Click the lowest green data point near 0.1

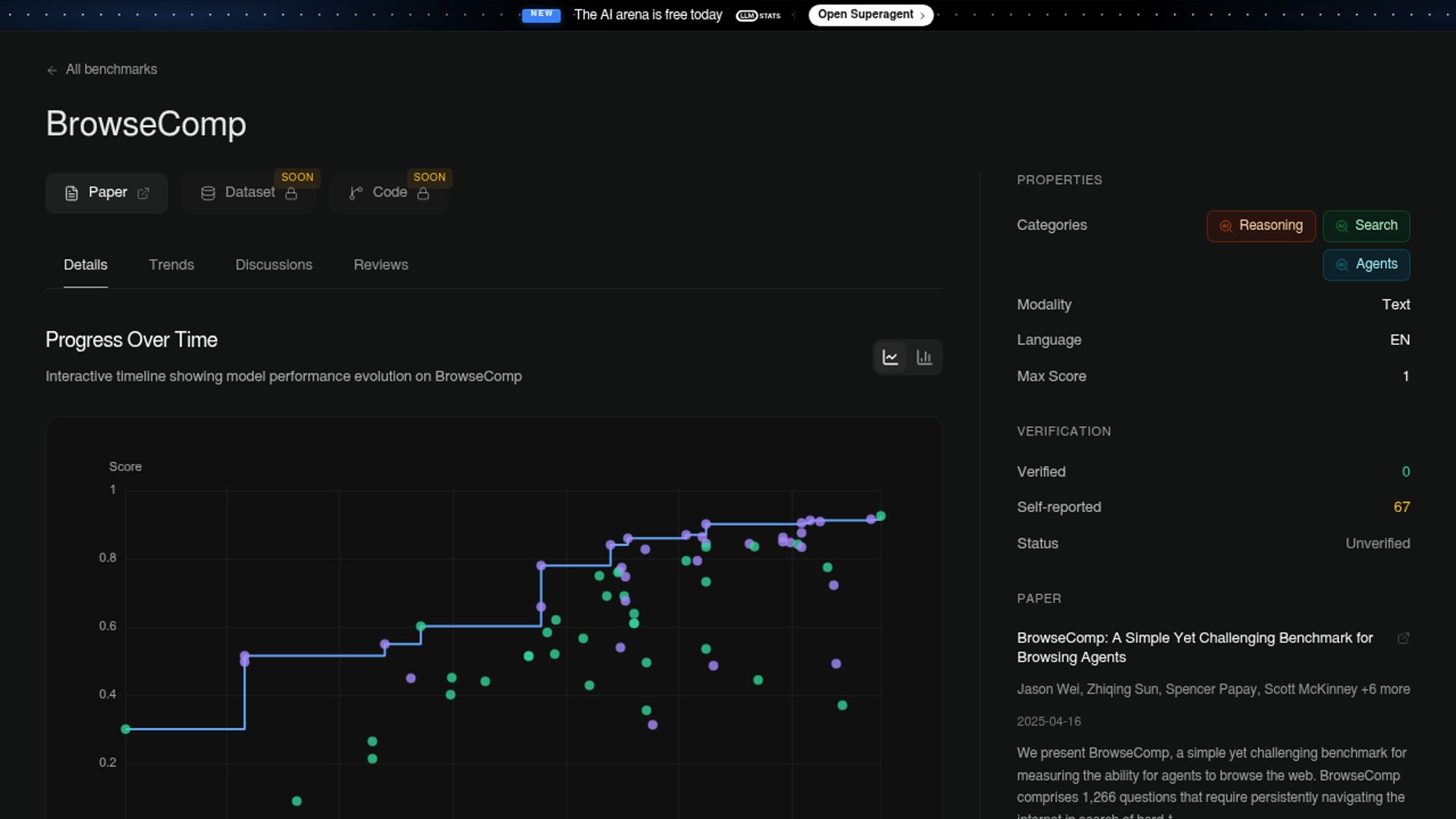[297, 802]
